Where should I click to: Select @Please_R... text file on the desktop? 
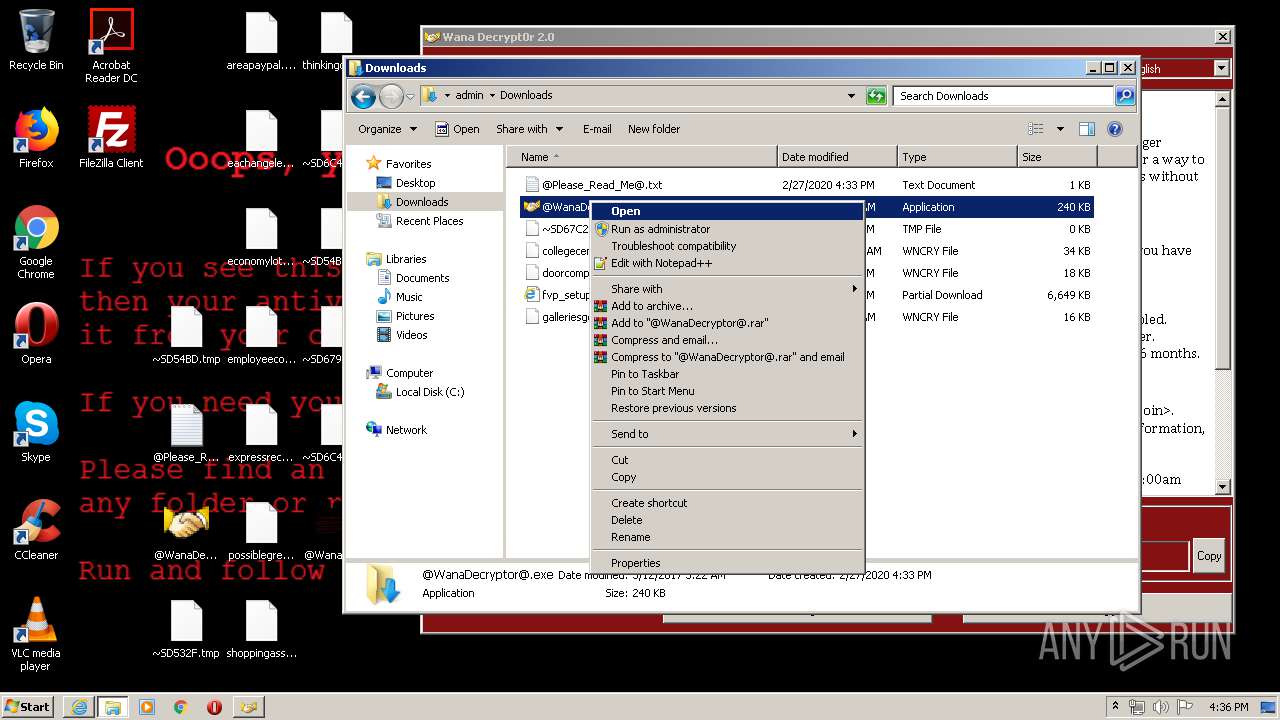[x=186, y=433]
